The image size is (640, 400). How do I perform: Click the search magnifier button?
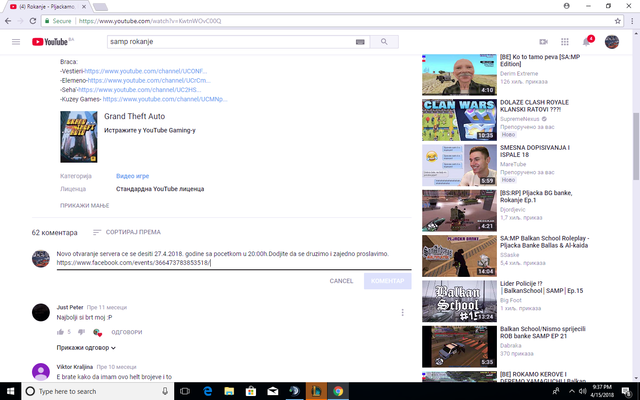click(x=384, y=42)
